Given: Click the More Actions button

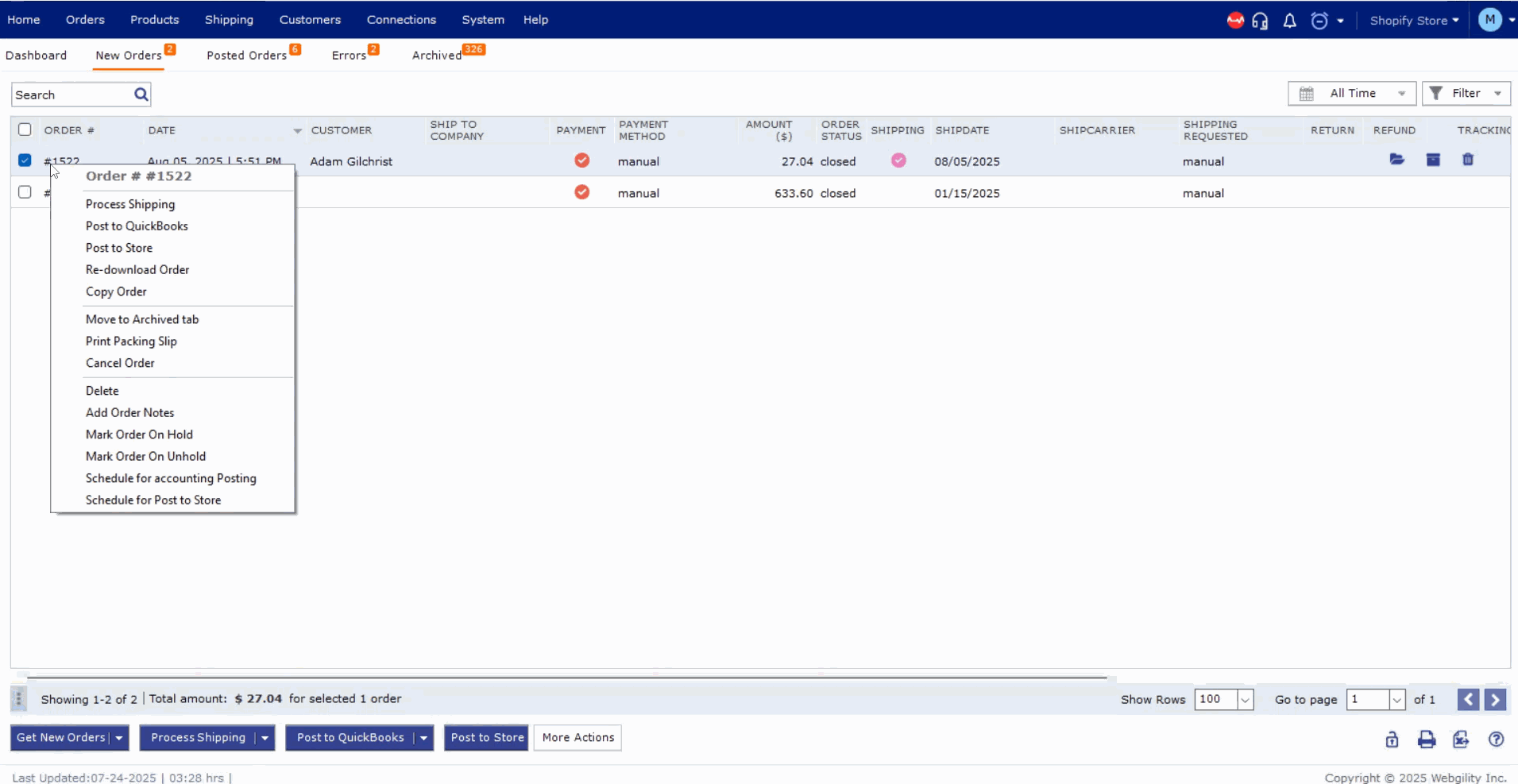Looking at the screenshot, I should click(x=577, y=738).
